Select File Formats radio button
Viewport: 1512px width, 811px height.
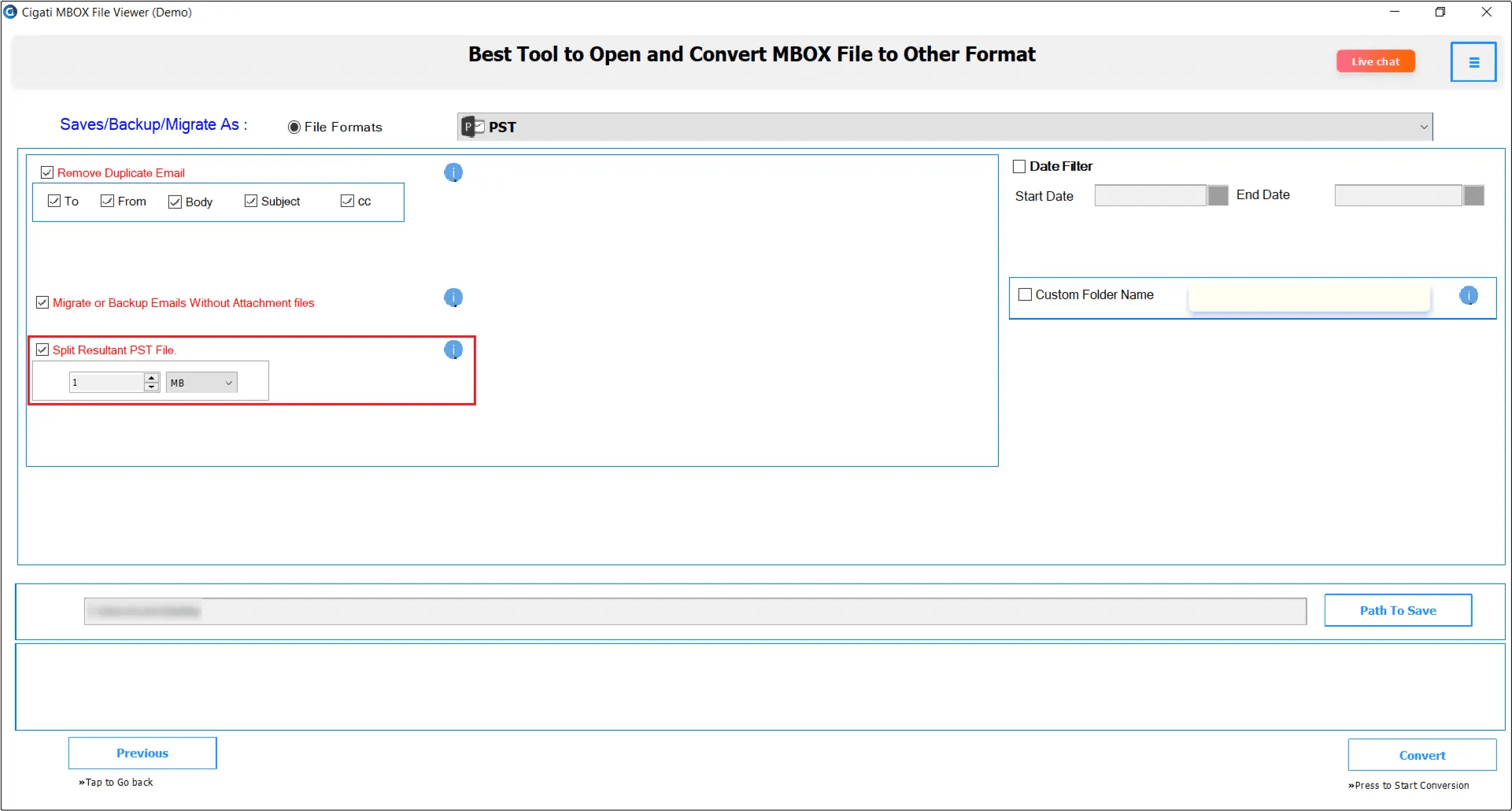[x=294, y=127]
